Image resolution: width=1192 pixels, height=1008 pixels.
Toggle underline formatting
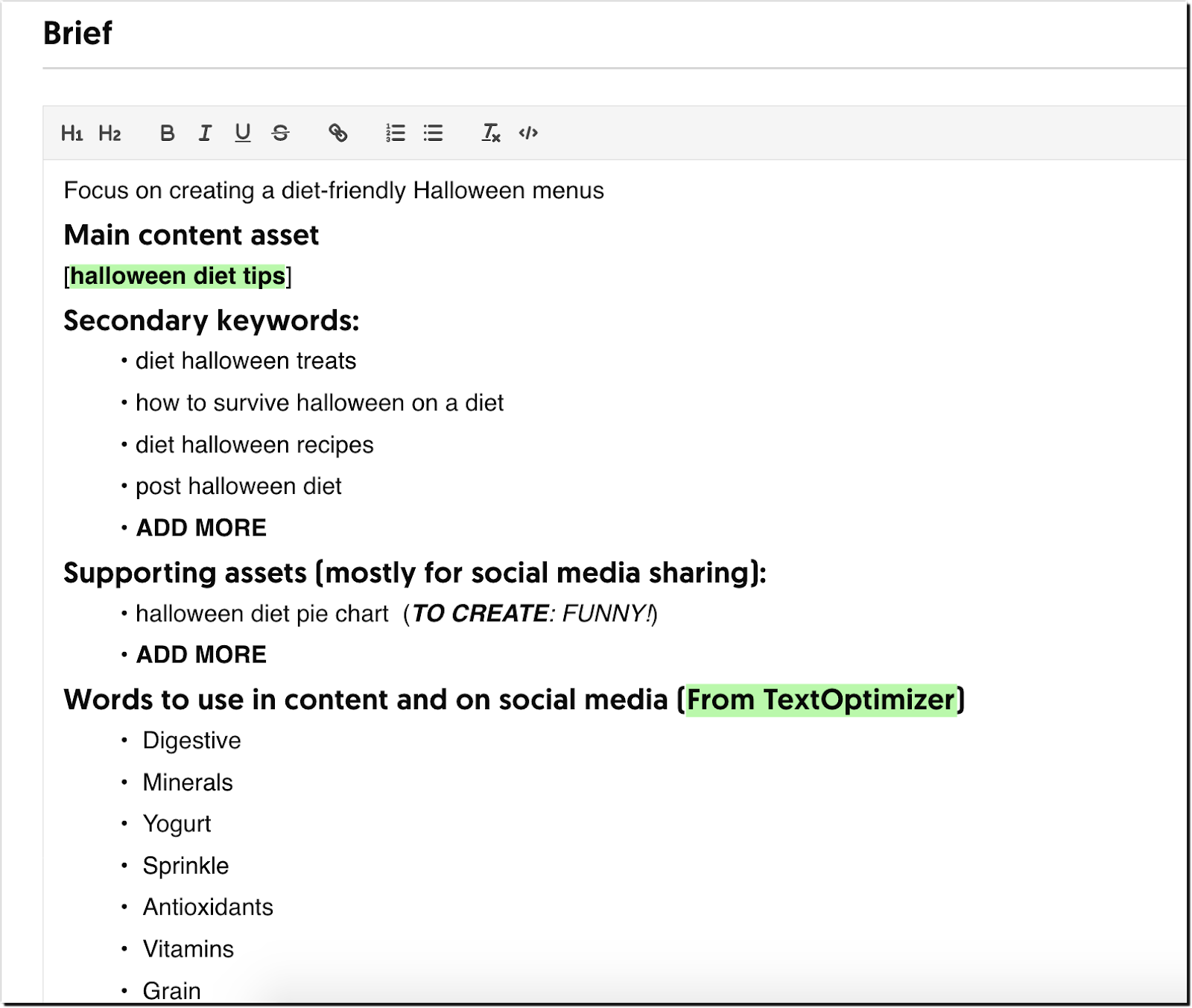click(x=243, y=133)
